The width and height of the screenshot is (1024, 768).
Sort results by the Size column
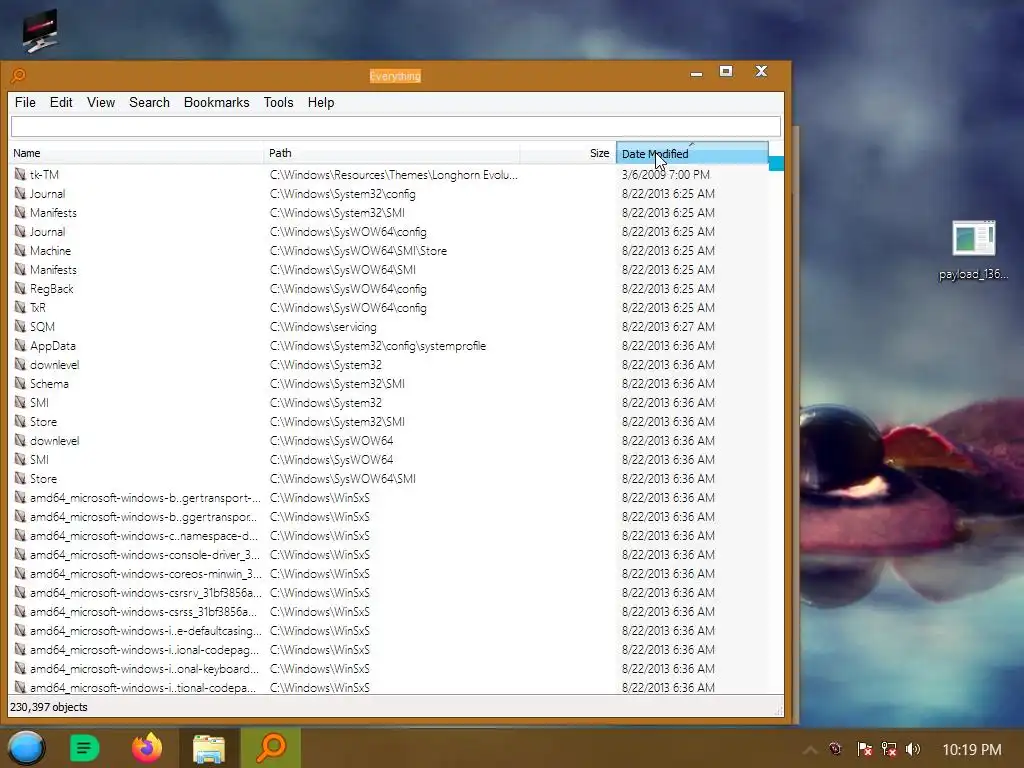coord(568,153)
